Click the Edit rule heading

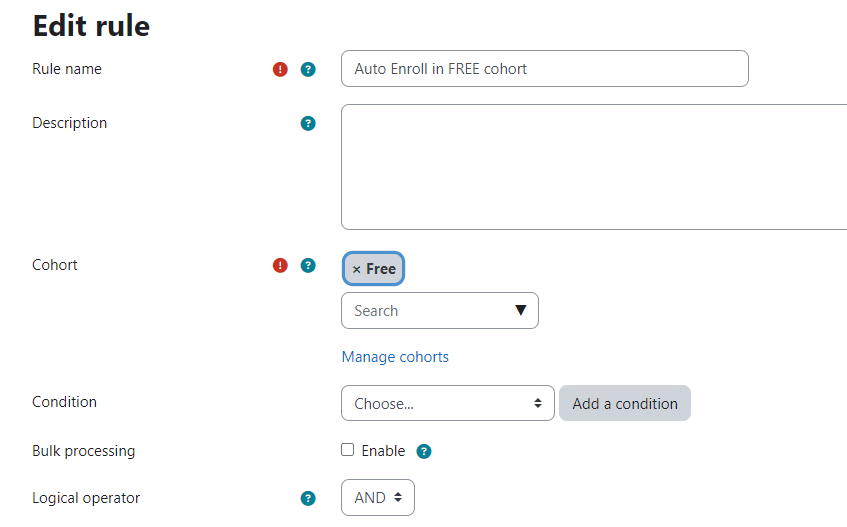point(91,26)
